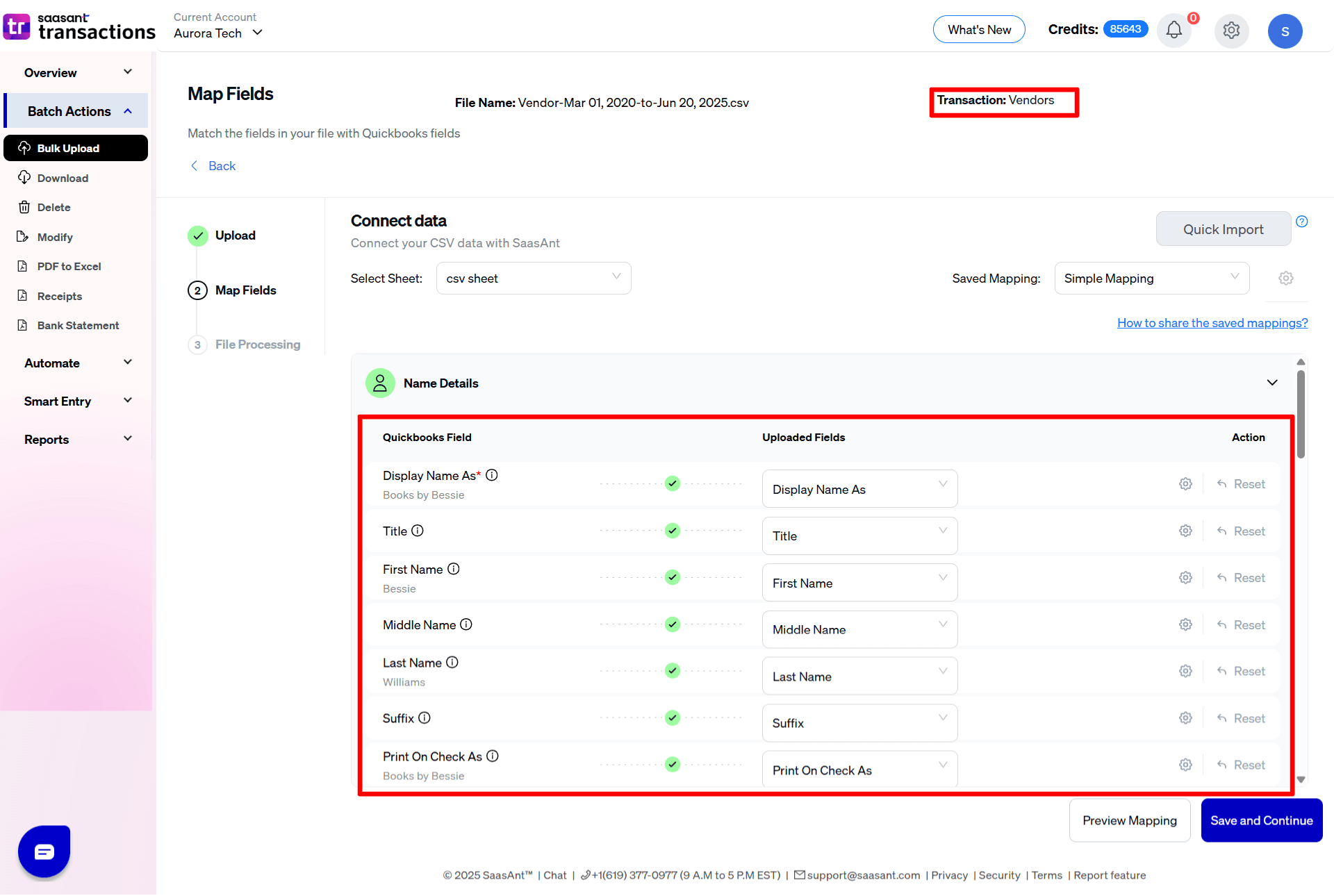Click info icon next to Suffix

[425, 717]
